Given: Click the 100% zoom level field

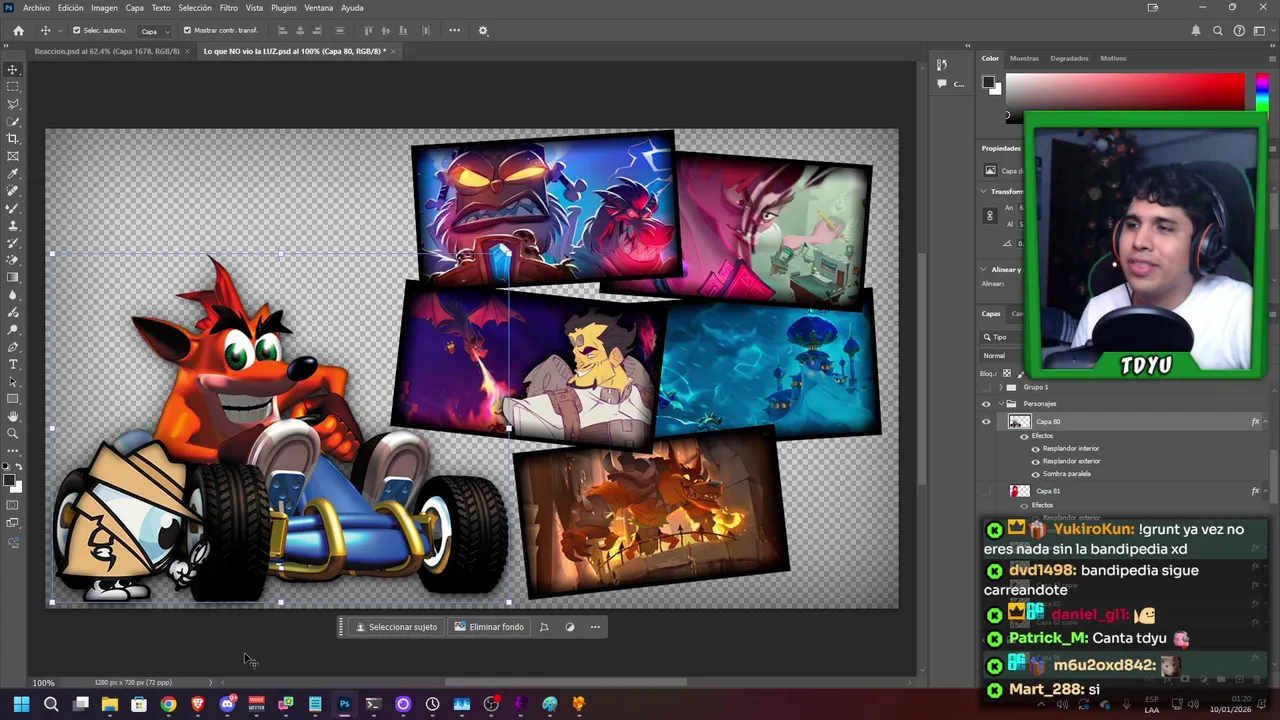Looking at the screenshot, I should 43,683.
